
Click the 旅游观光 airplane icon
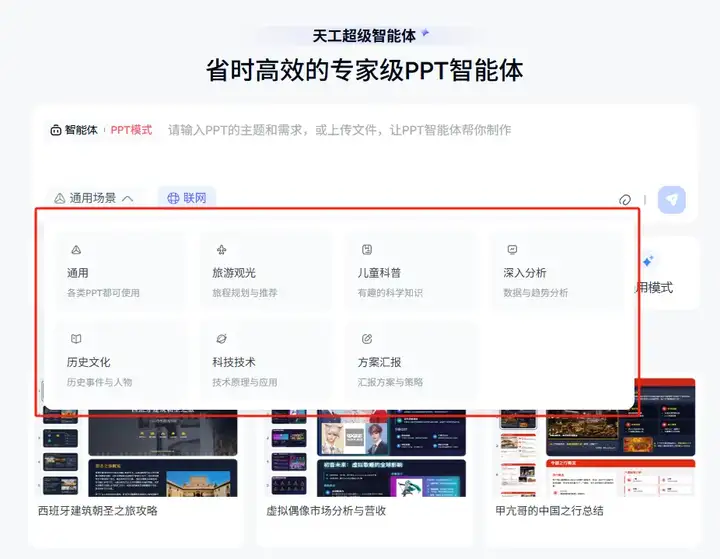click(x=221, y=250)
